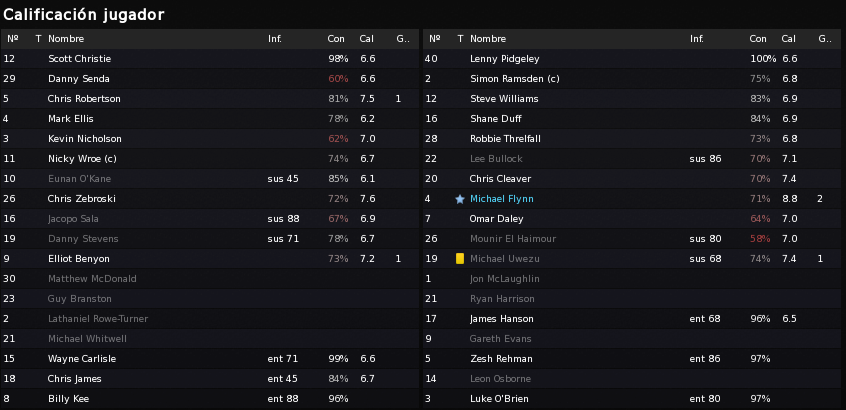The height and width of the screenshot is (410, 846).
Task: Sort left table by Cal column header
Action: (366, 39)
